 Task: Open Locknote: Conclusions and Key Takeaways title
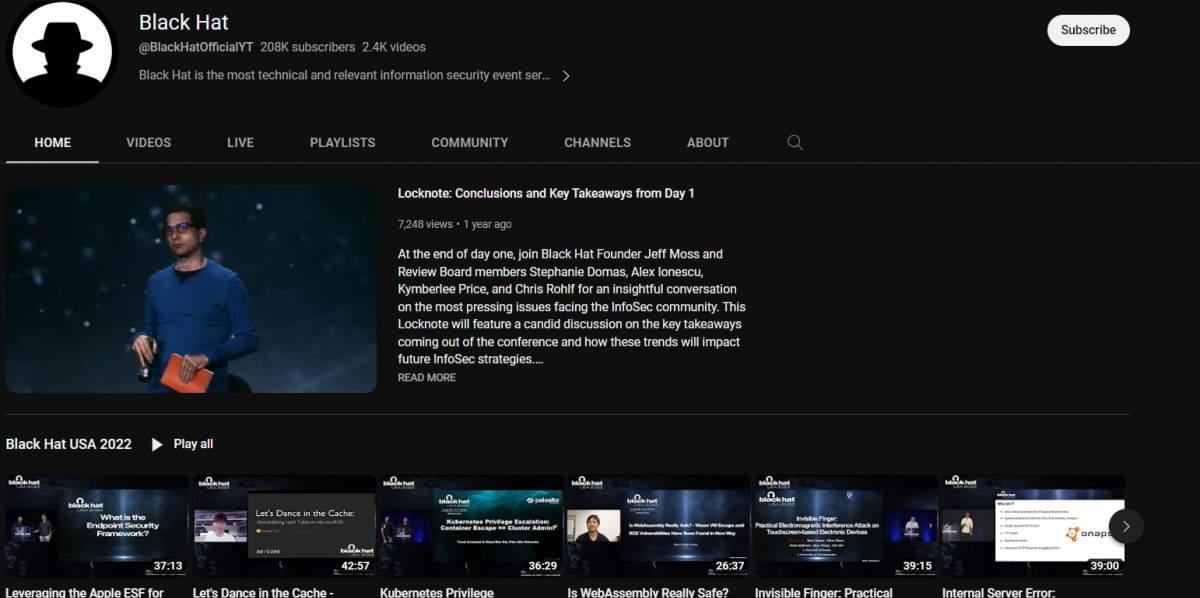[546, 193]
